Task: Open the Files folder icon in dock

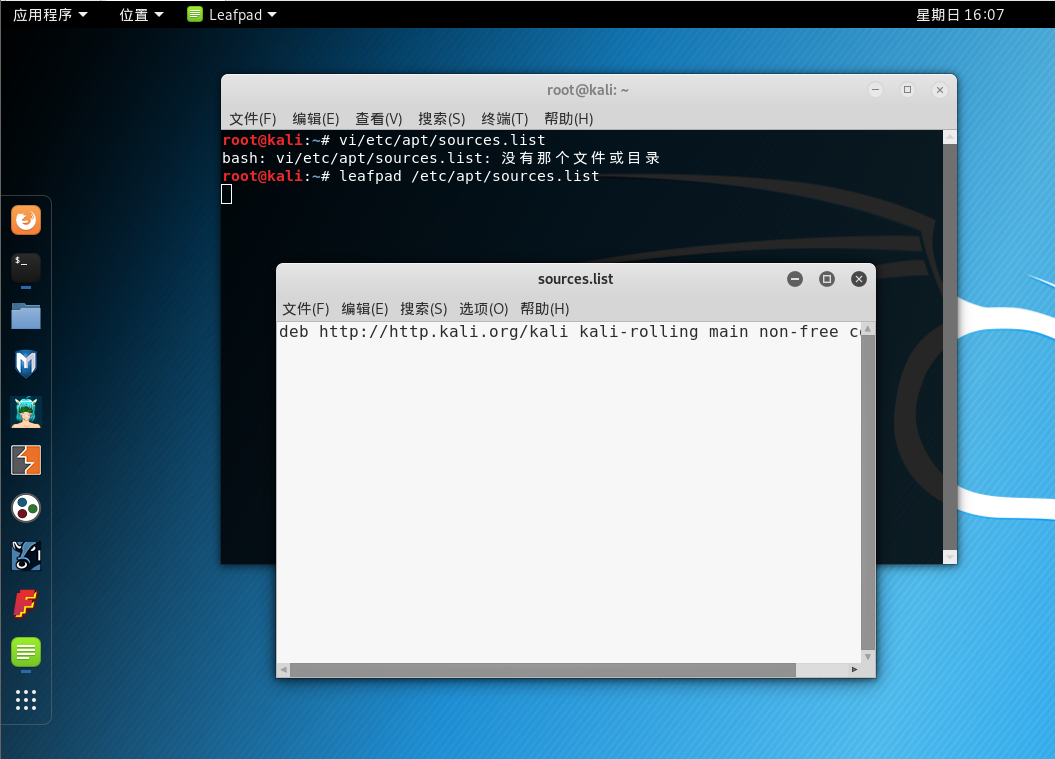Action: click(26, 316)
